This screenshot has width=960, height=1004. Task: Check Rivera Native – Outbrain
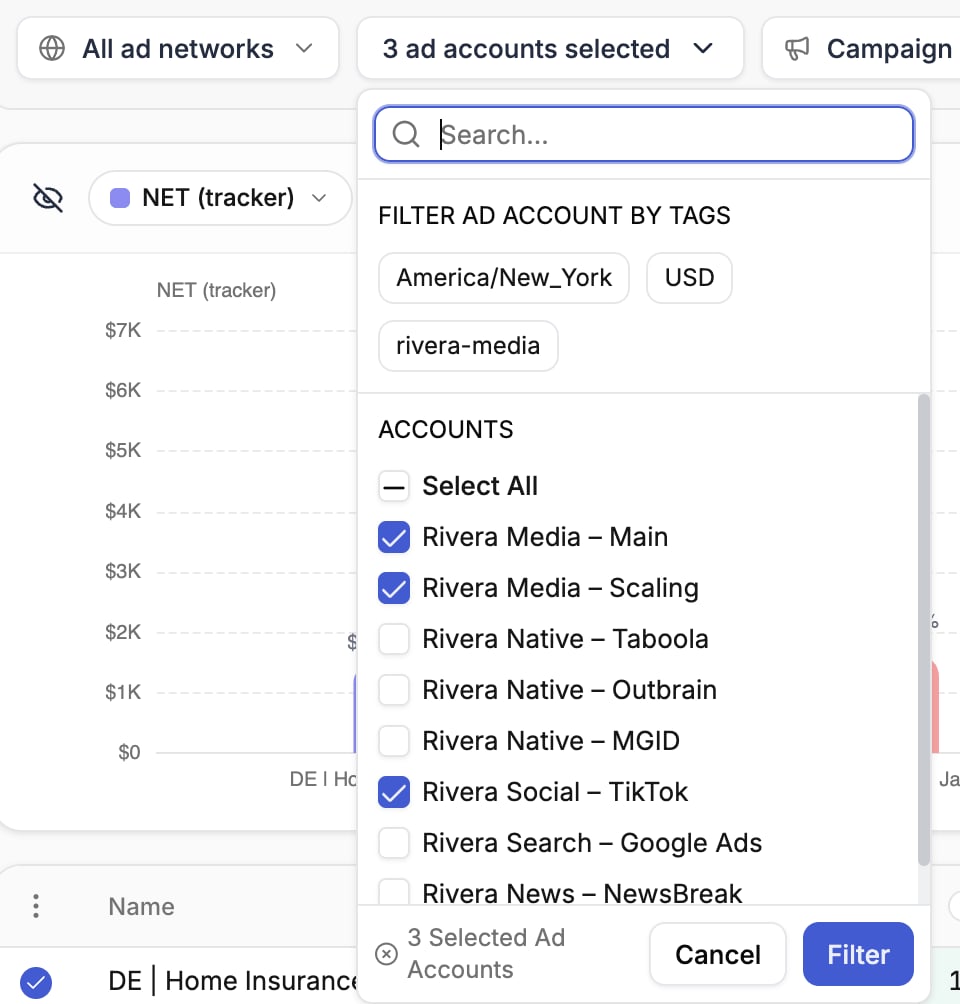pyautogui.click(x=394, y=690)
